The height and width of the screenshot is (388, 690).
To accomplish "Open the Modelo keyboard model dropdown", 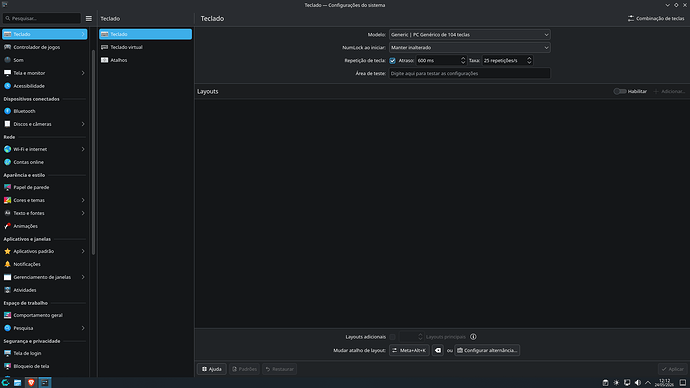I will pyautogui.click(x=470, y=35).
